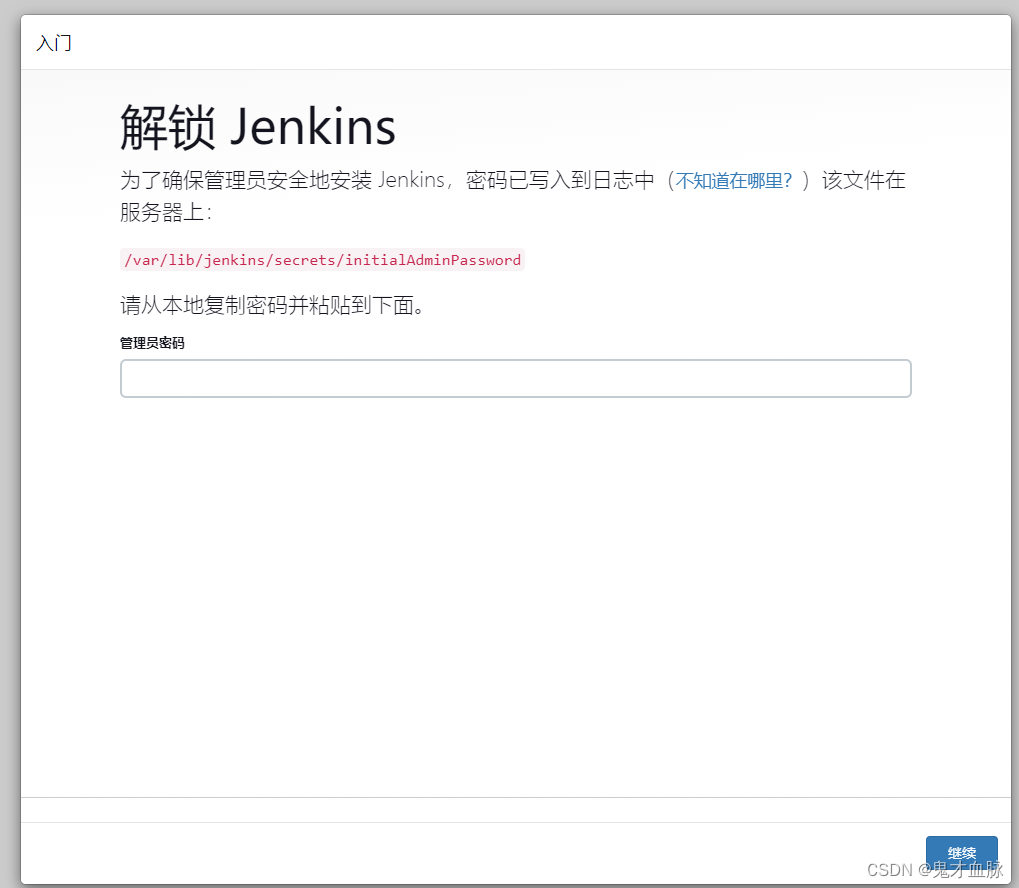Open the 不知道在哪里? help link

tap(734, 180)
